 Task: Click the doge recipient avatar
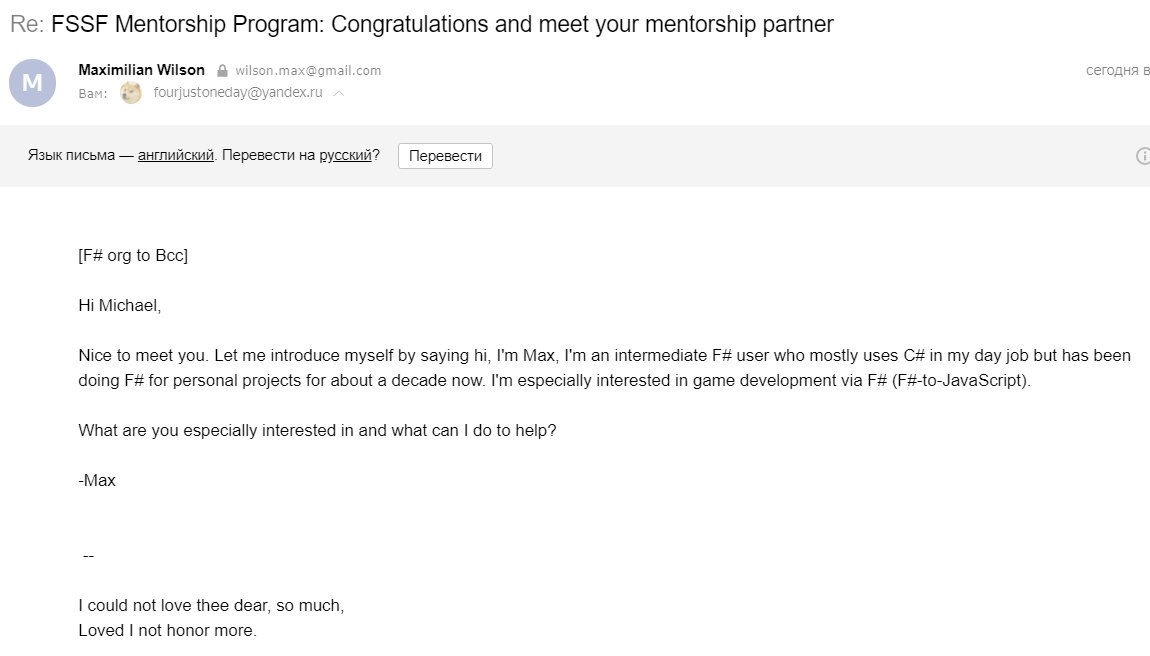pos(131,93)
